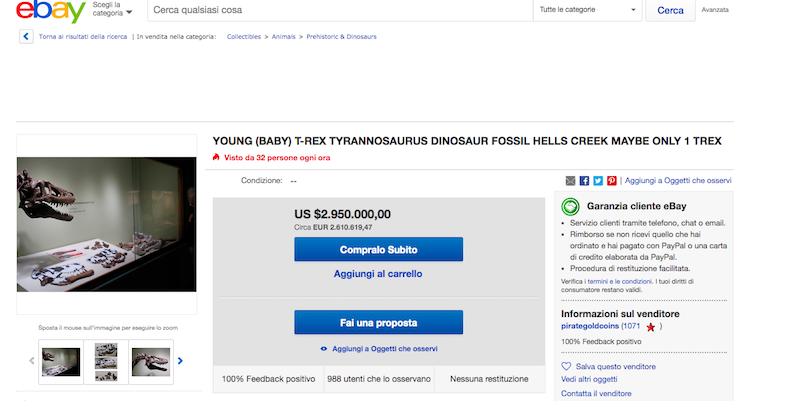
Task: Share listing on Twitter
Action: click(x=598, y=180)
